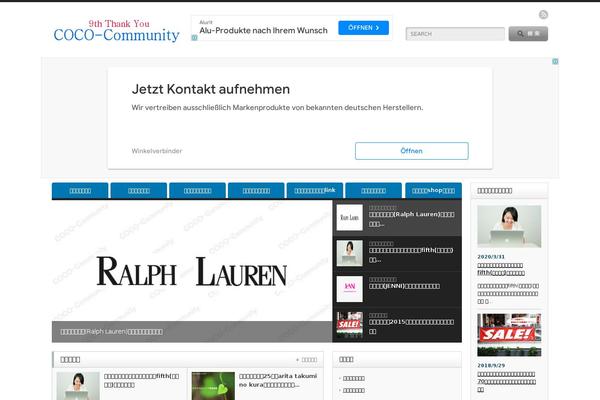This screenshot has width=600, height=400.
Task: Select the JENNI logo thumbnail in slider list
Action: tap(349, 289)
